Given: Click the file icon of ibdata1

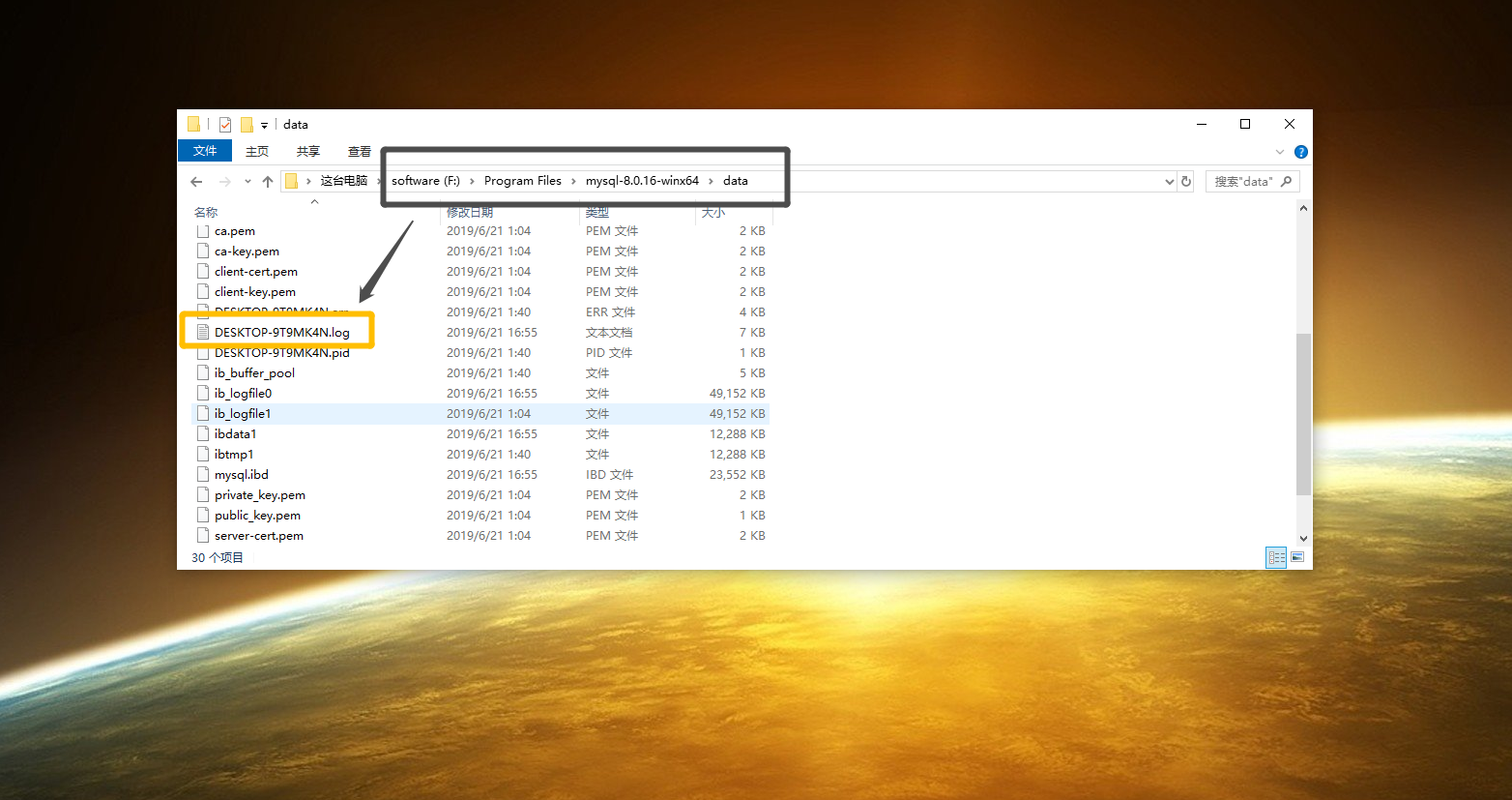Looking at the screenshot, I should (203, 433).
